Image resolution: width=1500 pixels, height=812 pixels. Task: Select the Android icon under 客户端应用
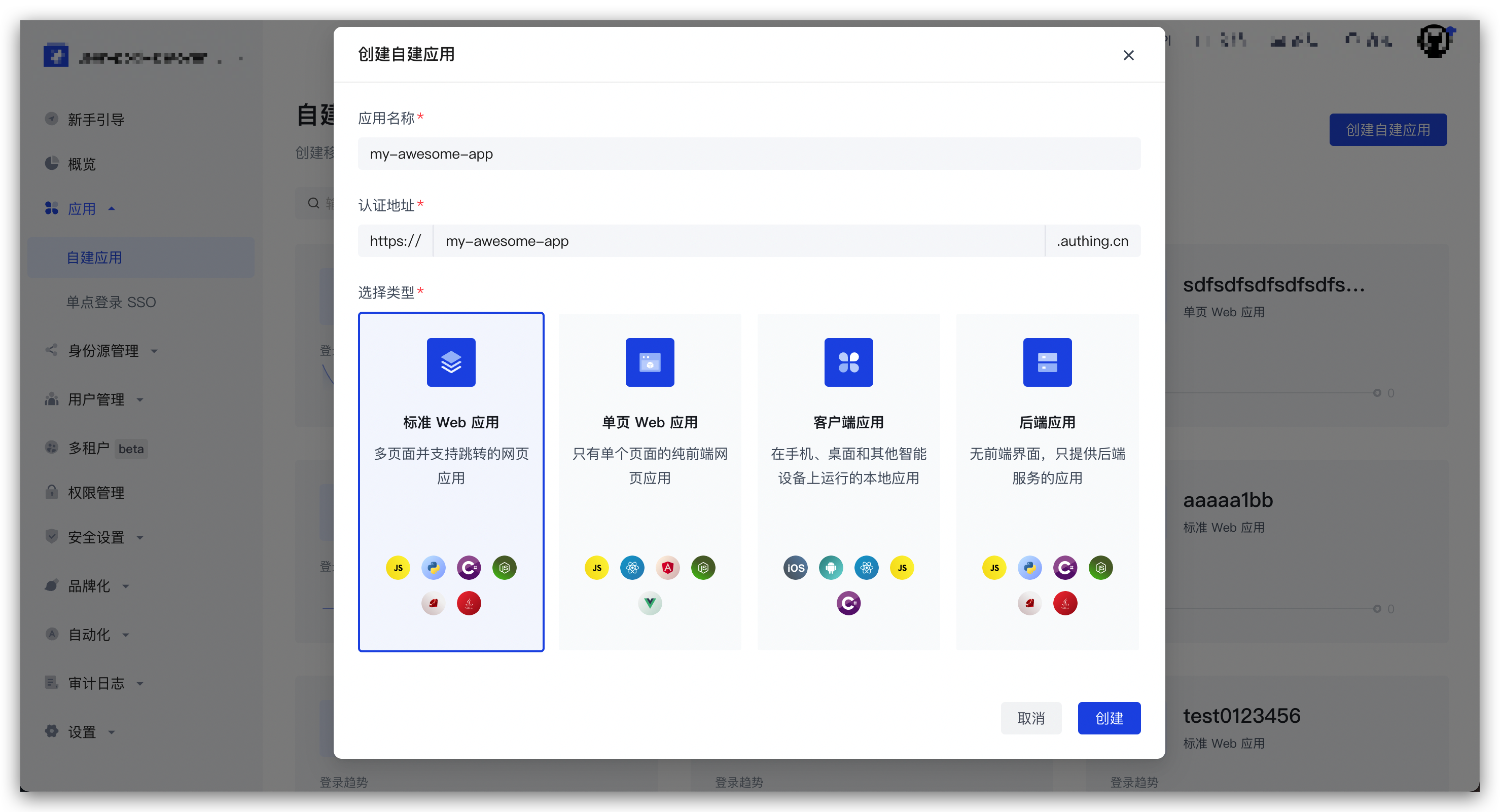831,568
